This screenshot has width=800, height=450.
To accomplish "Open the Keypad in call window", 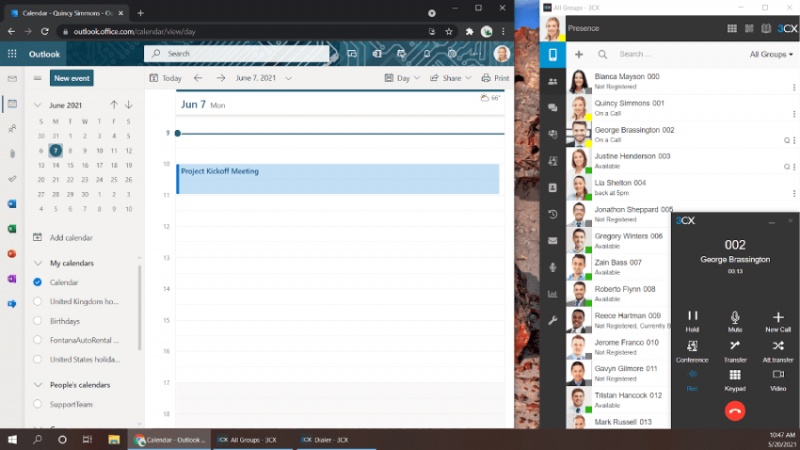I will pos(735,378).
